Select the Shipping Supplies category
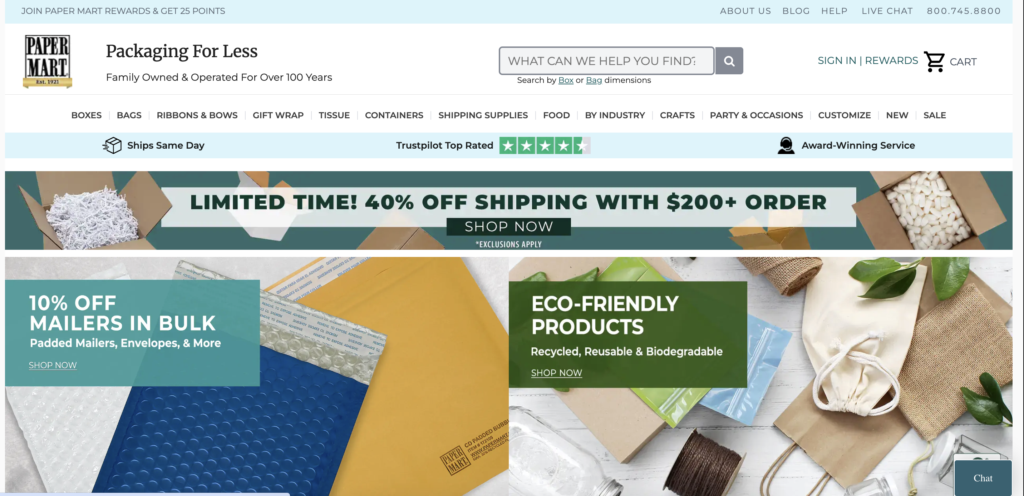The height and width of the screenshot is (496, 1024). 483,115
